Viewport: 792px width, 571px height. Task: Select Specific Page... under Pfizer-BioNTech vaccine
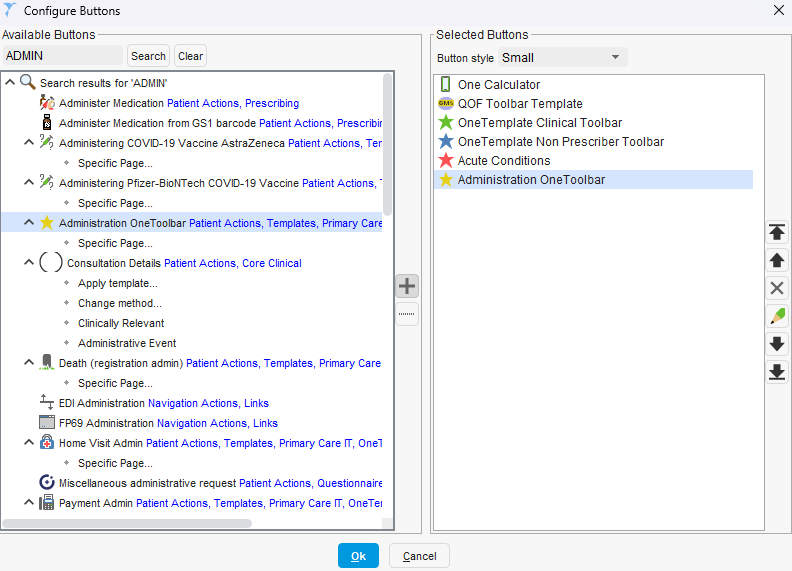pyautogui.click(x=115, y=203)
